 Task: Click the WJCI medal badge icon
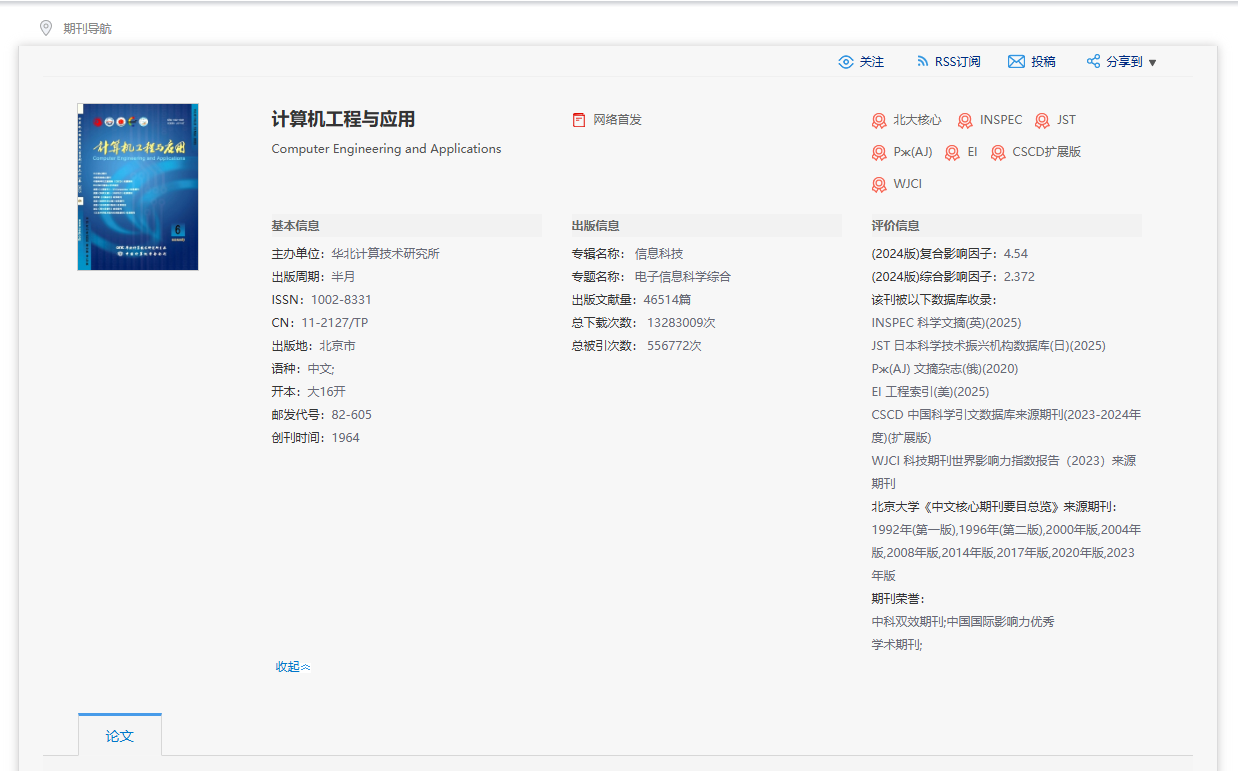879,185
